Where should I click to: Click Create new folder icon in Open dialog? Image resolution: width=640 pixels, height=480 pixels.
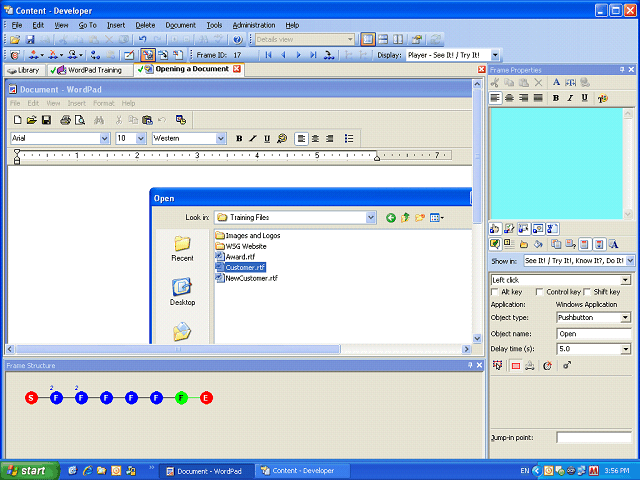tap(420, 218)
